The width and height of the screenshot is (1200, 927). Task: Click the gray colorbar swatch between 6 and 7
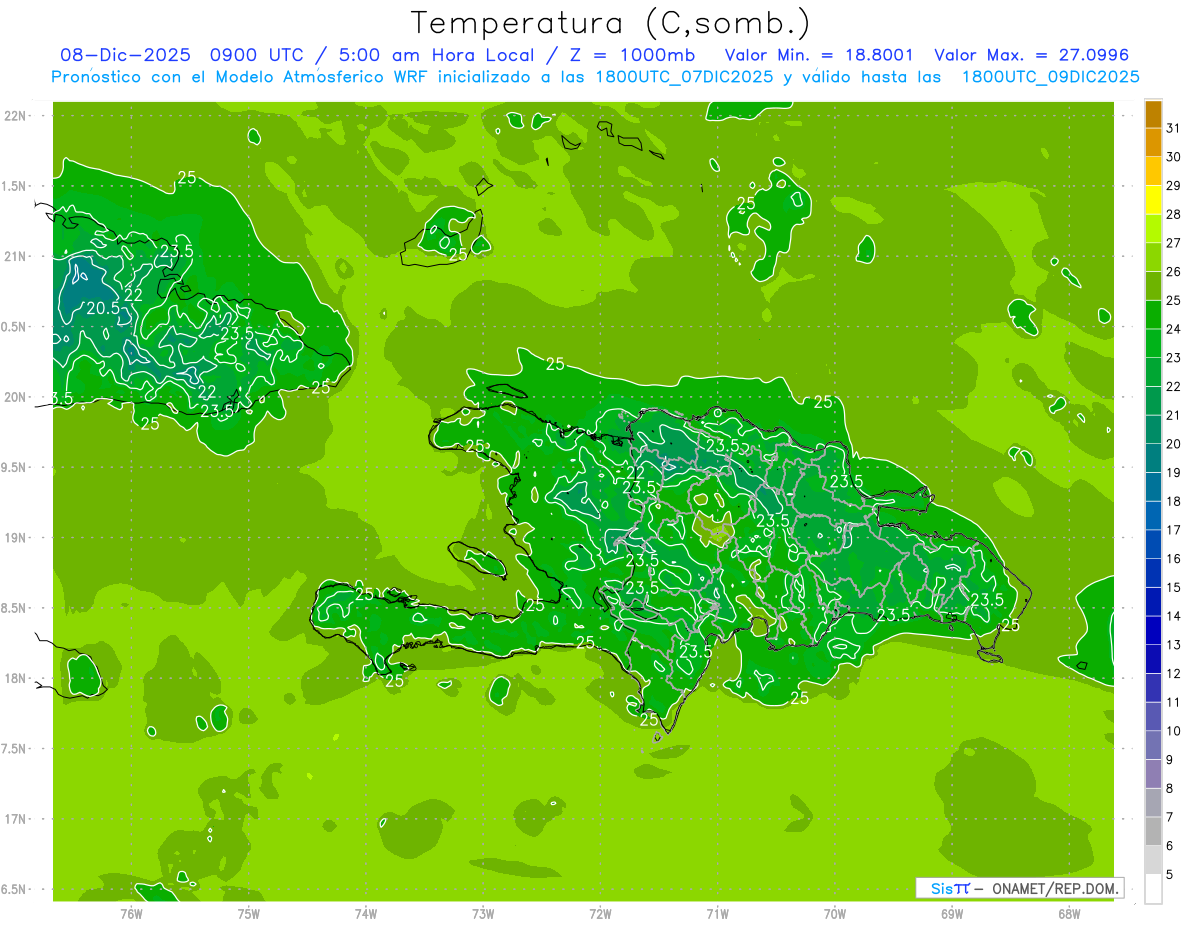click(1153, 832)
